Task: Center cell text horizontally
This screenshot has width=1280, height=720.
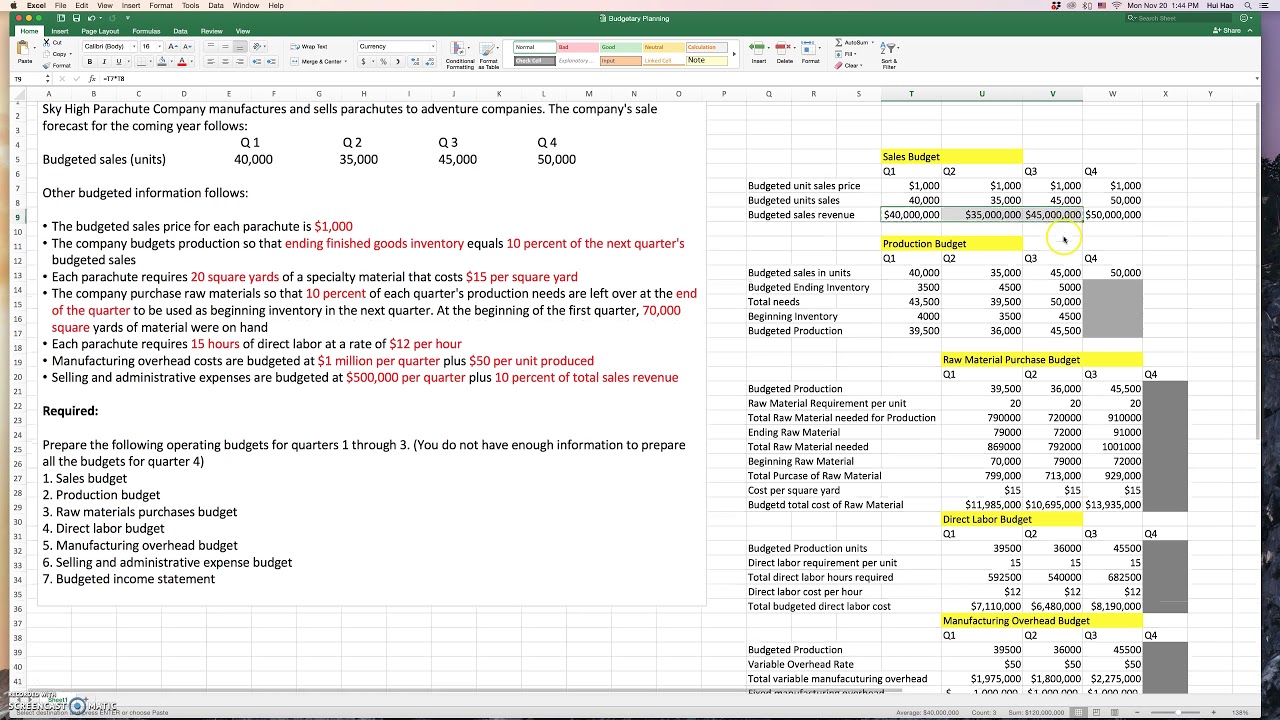Action: (226, 62)
